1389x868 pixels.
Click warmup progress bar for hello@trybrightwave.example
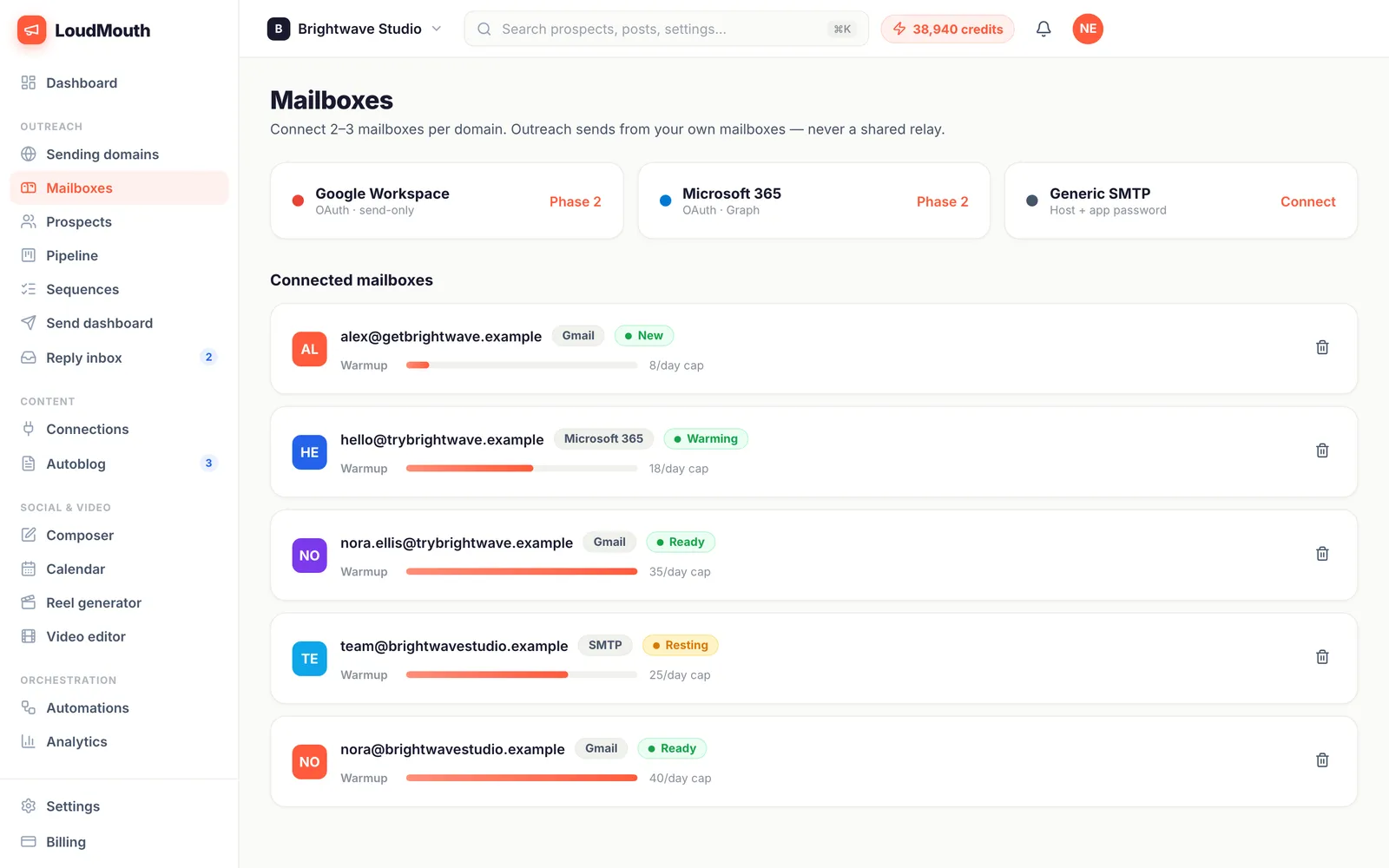(522, 469)
